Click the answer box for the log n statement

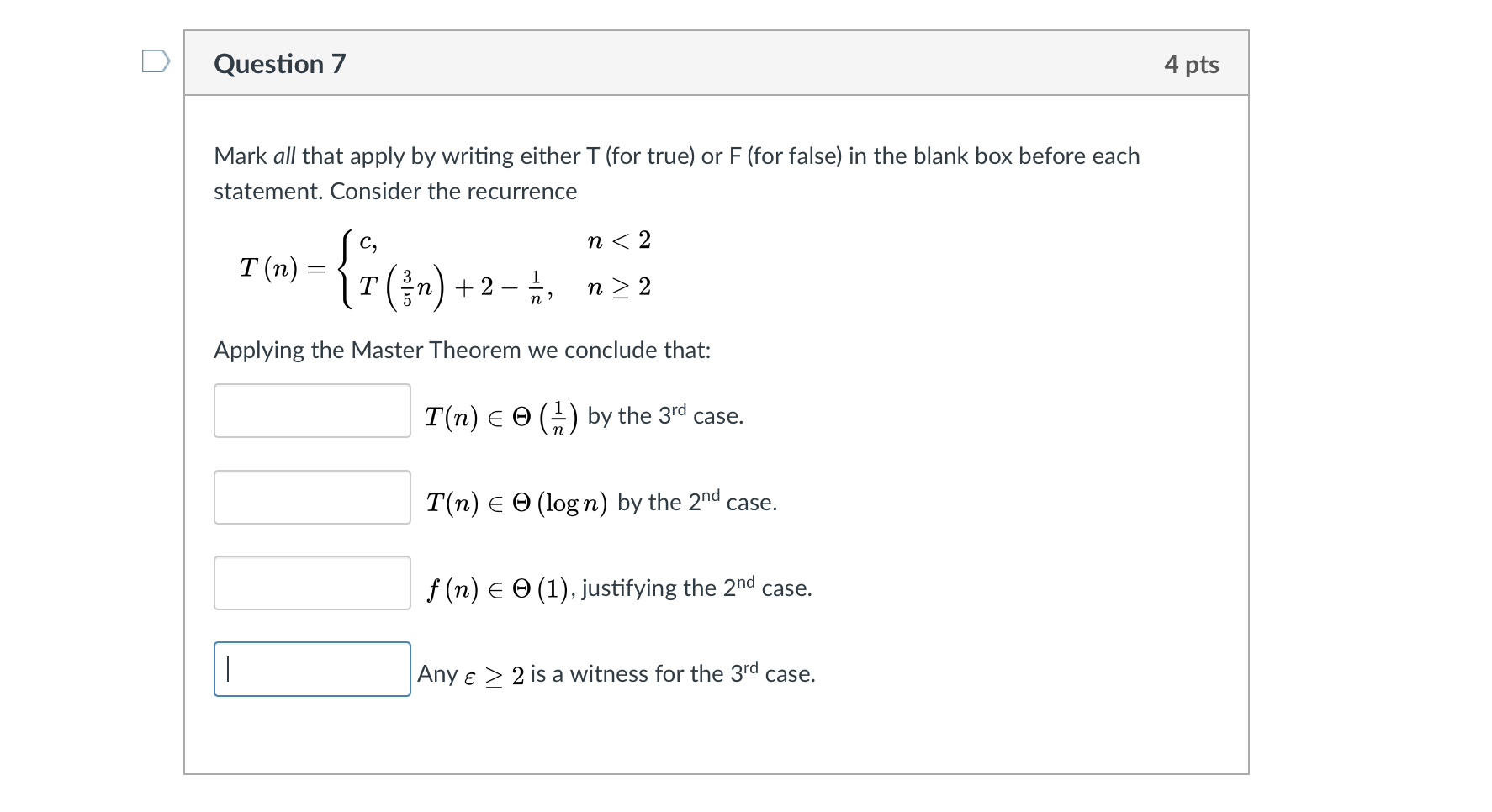pyautogui.click(x=312, y=497)
